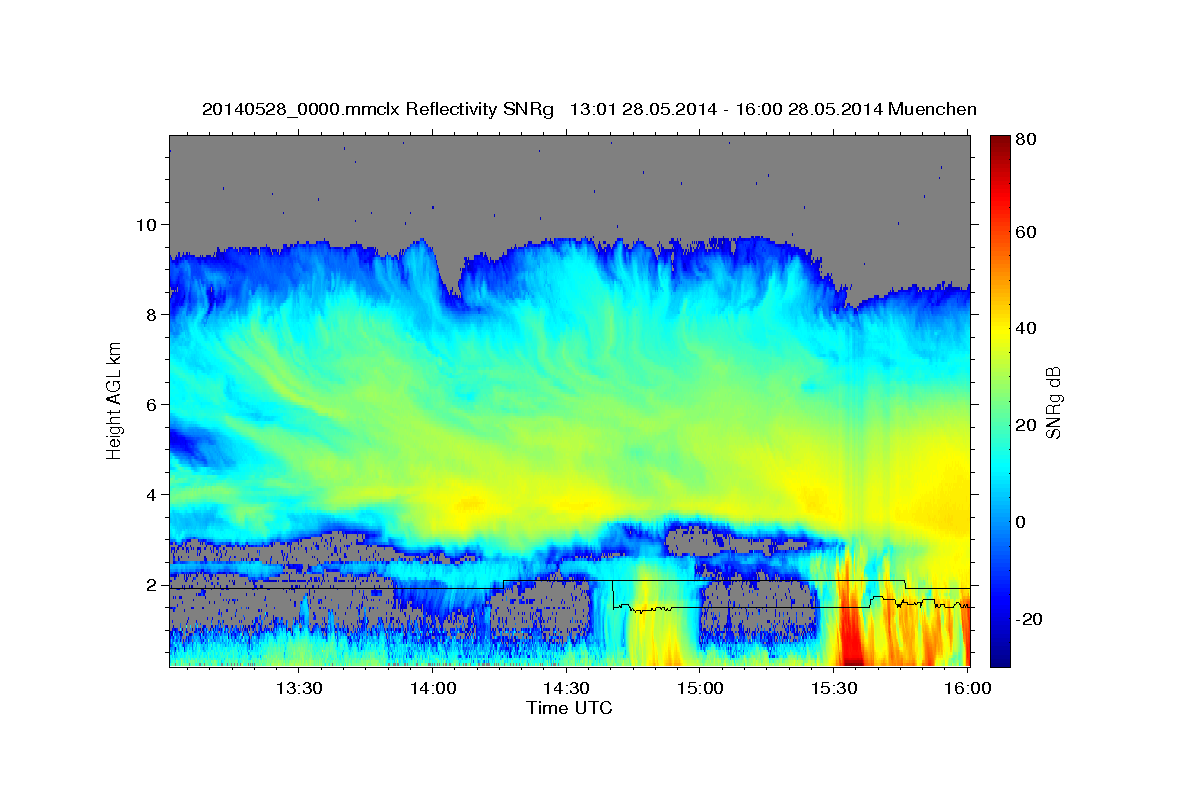Viewport: 1200px width, 800px height.
Task: Click the '2' height tick label
Action: pyautogui.click(x=154, y=584)
